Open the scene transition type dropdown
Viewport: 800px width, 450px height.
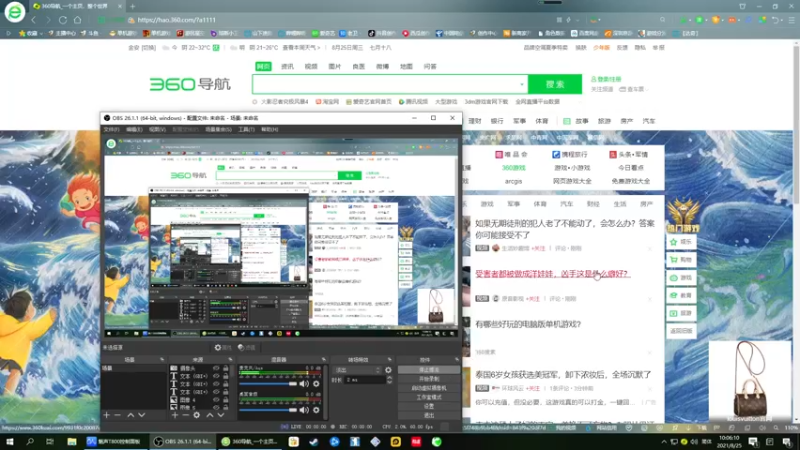pos(357,370)
